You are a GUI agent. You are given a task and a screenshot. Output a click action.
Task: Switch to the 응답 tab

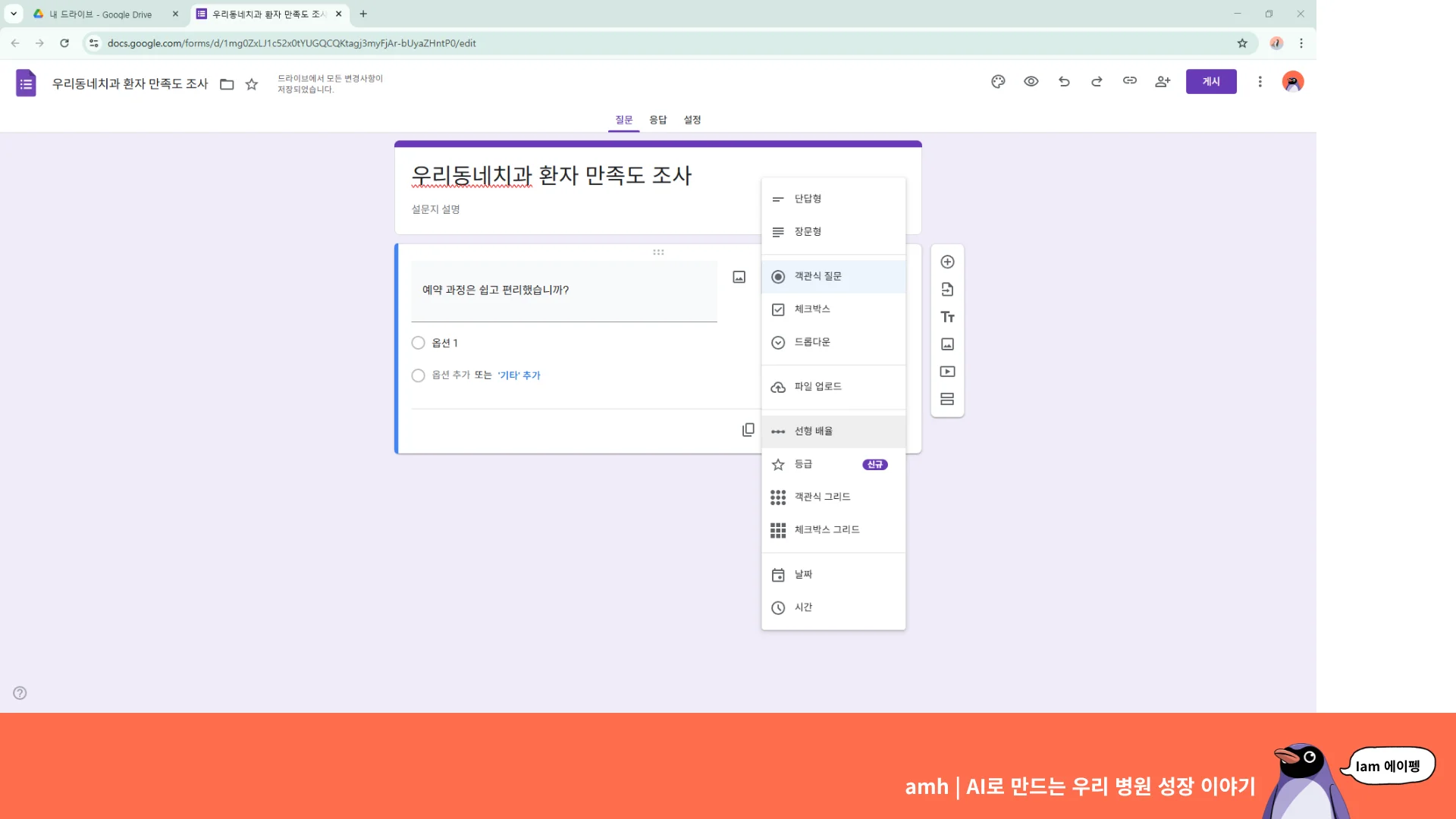point(657,119)
